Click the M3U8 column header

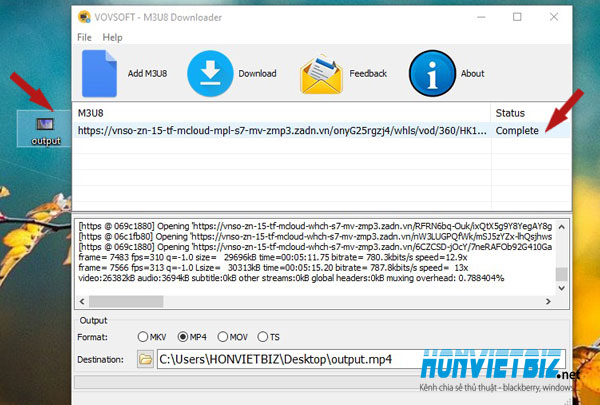pyautogui.click(x=282, y=113)
